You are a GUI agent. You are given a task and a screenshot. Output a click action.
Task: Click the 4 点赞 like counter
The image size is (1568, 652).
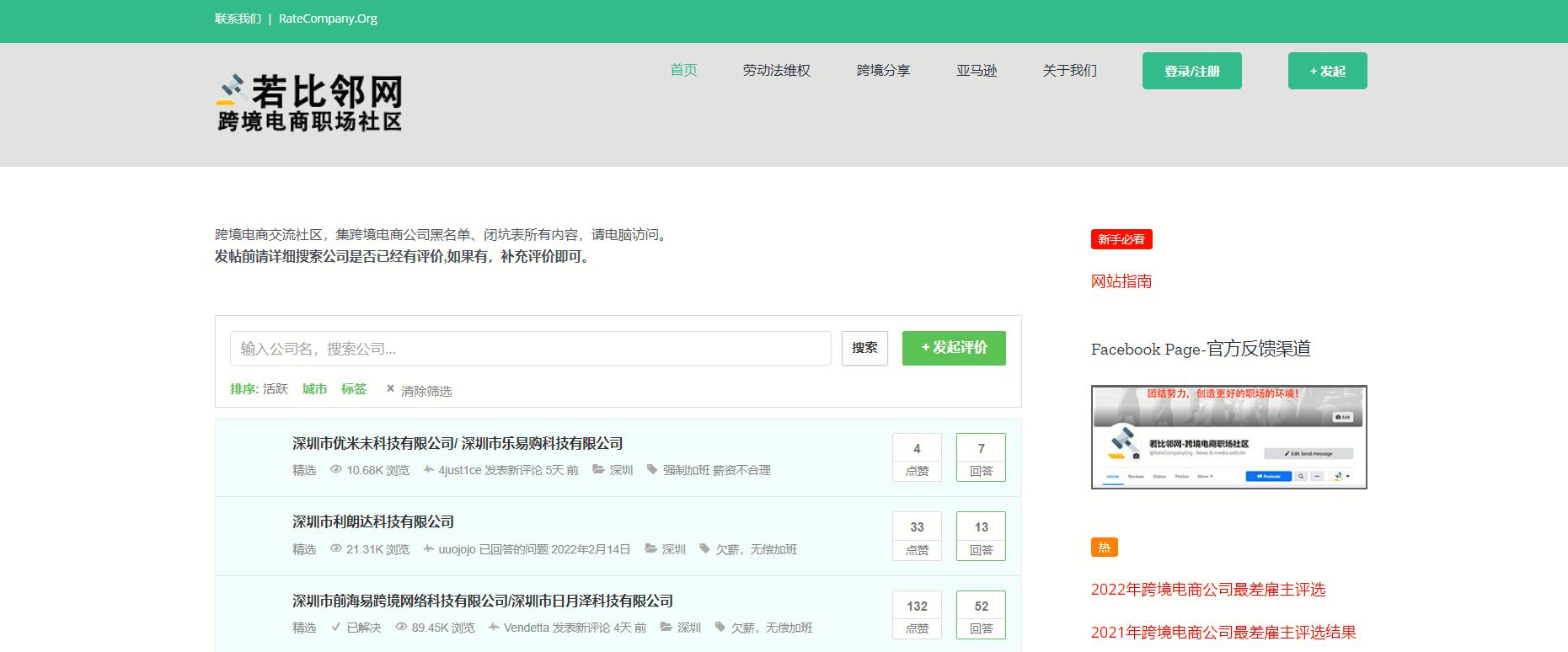click(x=917, y=457)
